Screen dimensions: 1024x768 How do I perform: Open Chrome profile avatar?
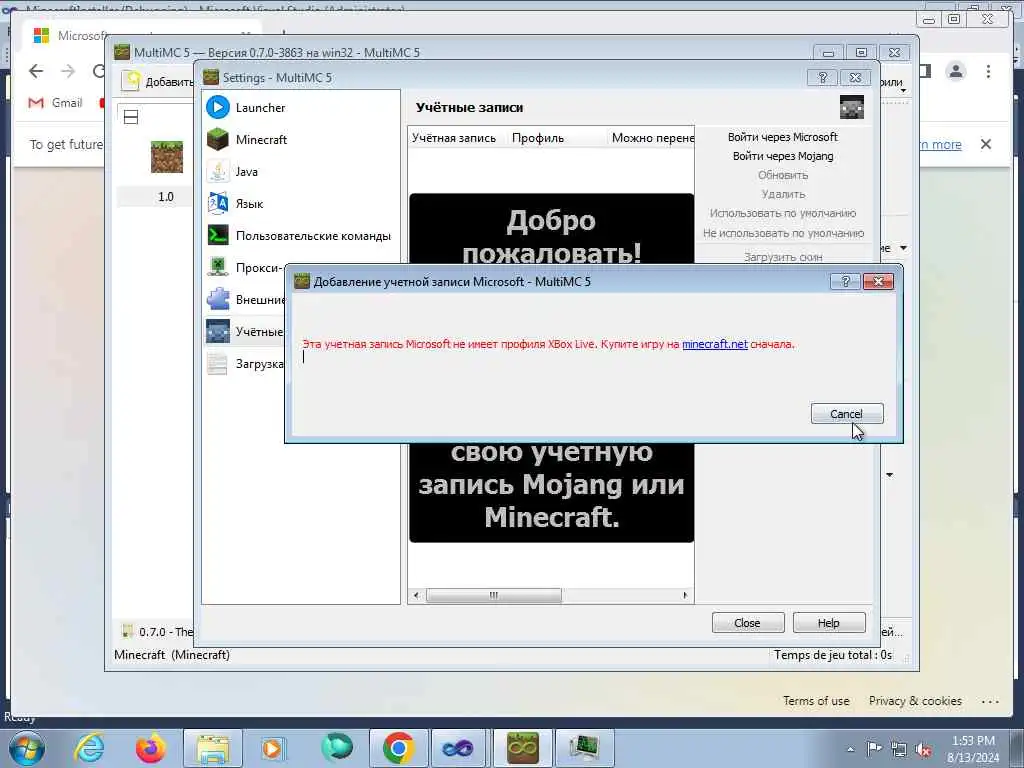coord(955,71)
